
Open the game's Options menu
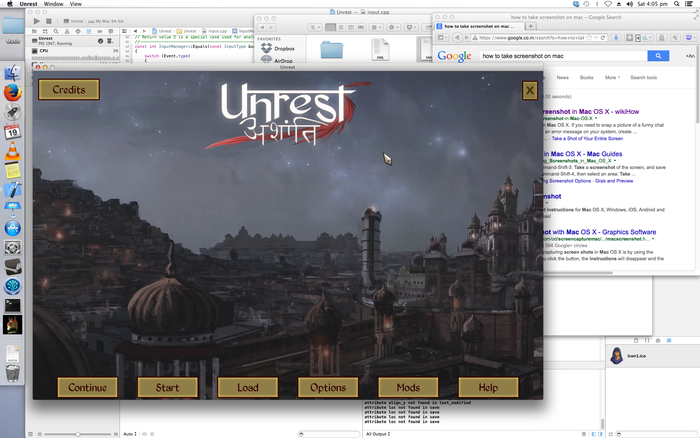tap(328, 388)
